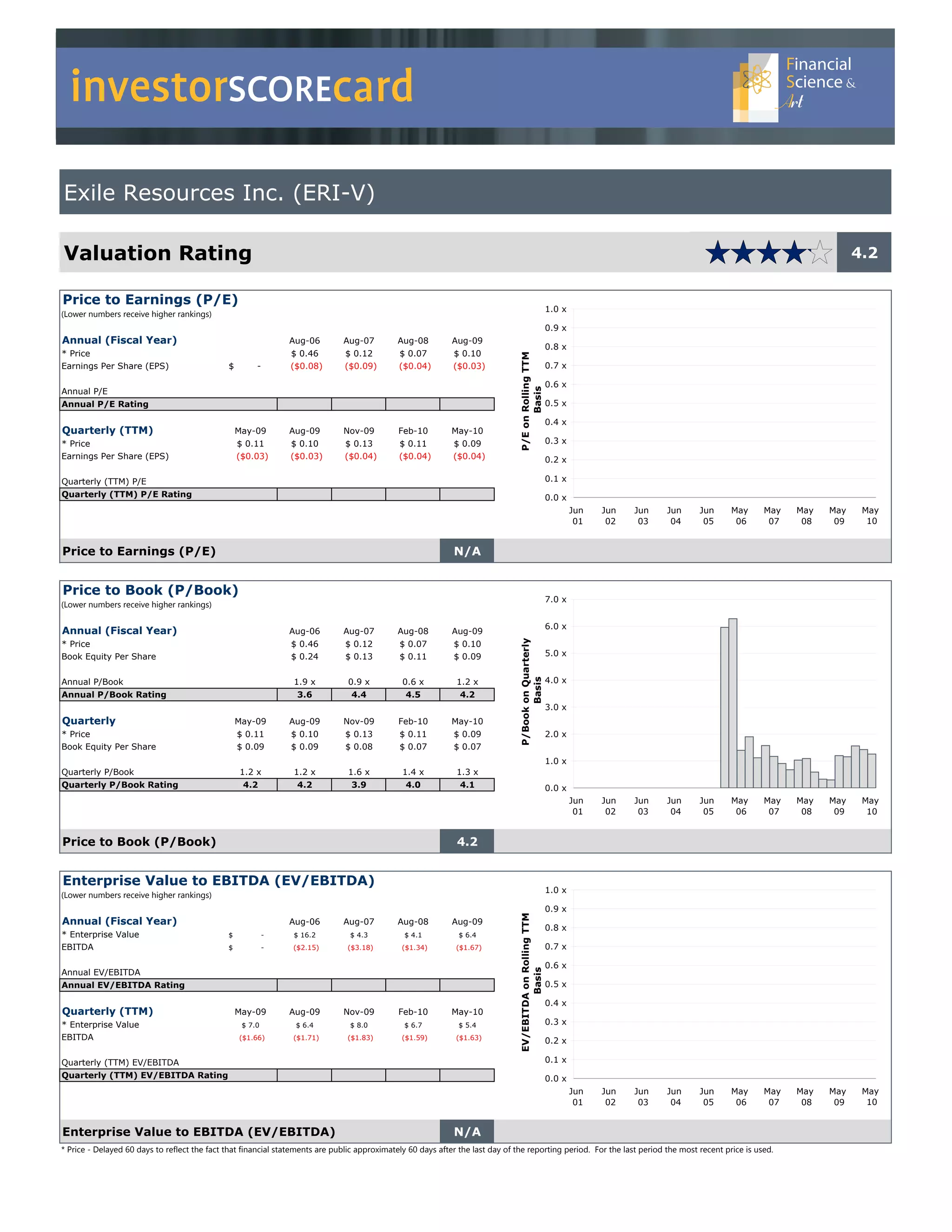The width and height of the screenshot is (952, 1232).
Task: Click the empty fifth rating star
Action: coord(820,252)
